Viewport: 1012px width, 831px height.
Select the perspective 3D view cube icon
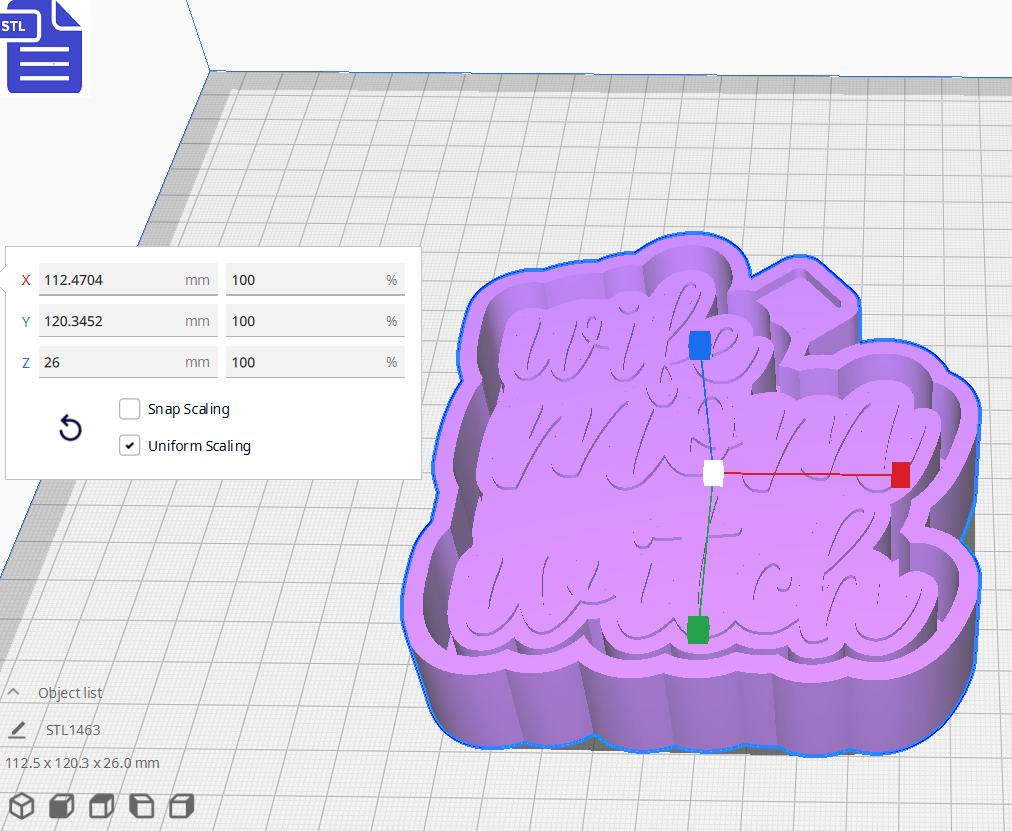point(20,806)
